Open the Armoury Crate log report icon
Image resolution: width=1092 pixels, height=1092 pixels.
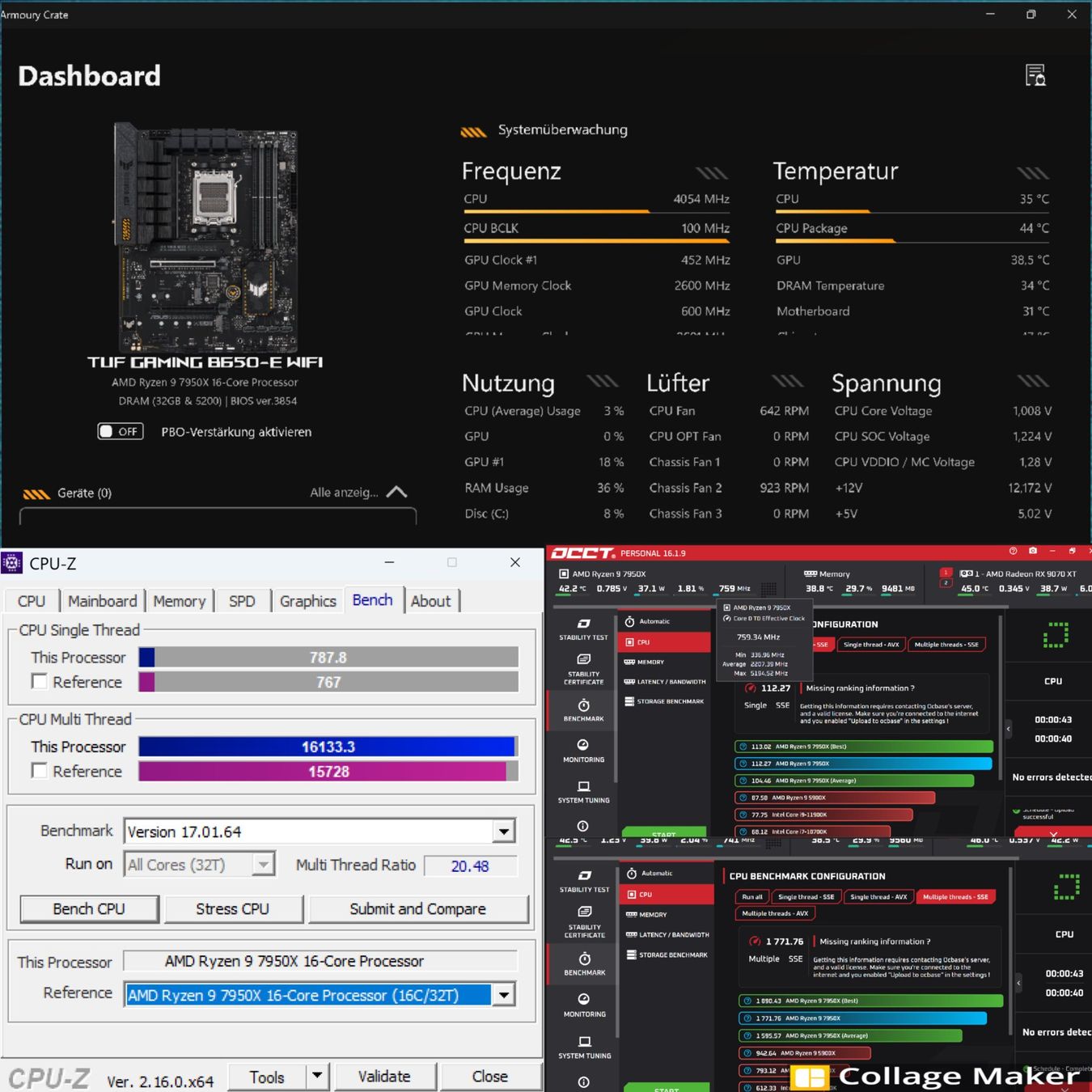pyautogui.click(x=1035, y=75)
